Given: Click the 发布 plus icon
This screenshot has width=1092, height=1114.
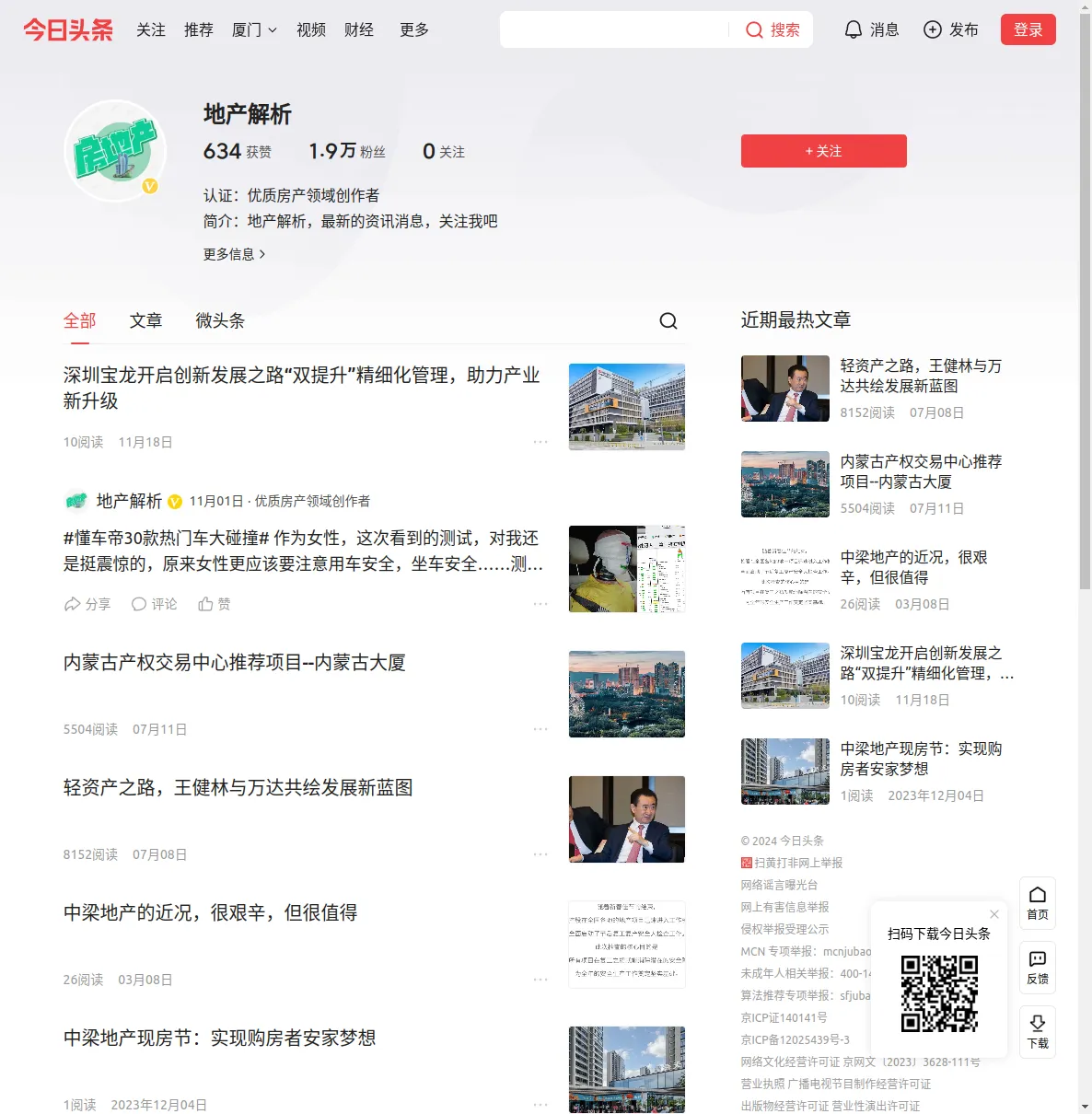Looking at the screenshot, I should point(933,29).
